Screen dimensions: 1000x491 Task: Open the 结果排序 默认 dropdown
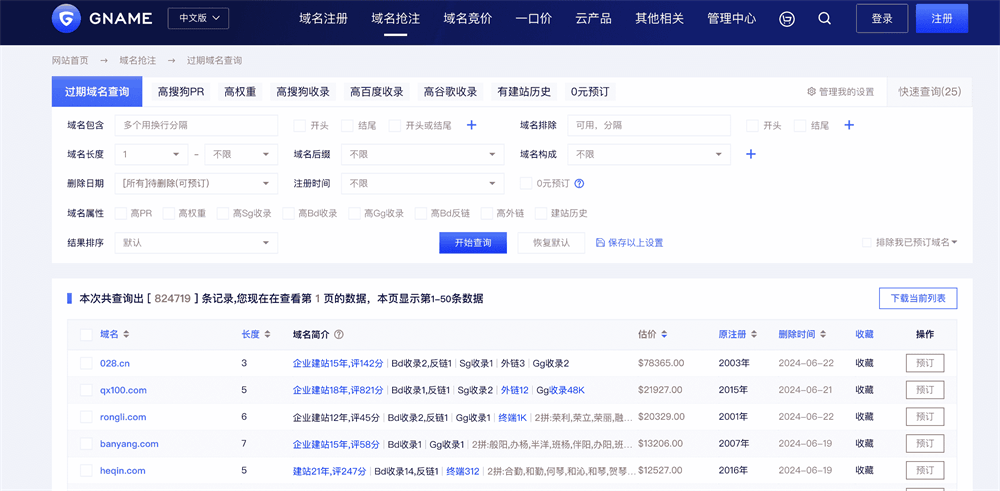coord(196,243)
